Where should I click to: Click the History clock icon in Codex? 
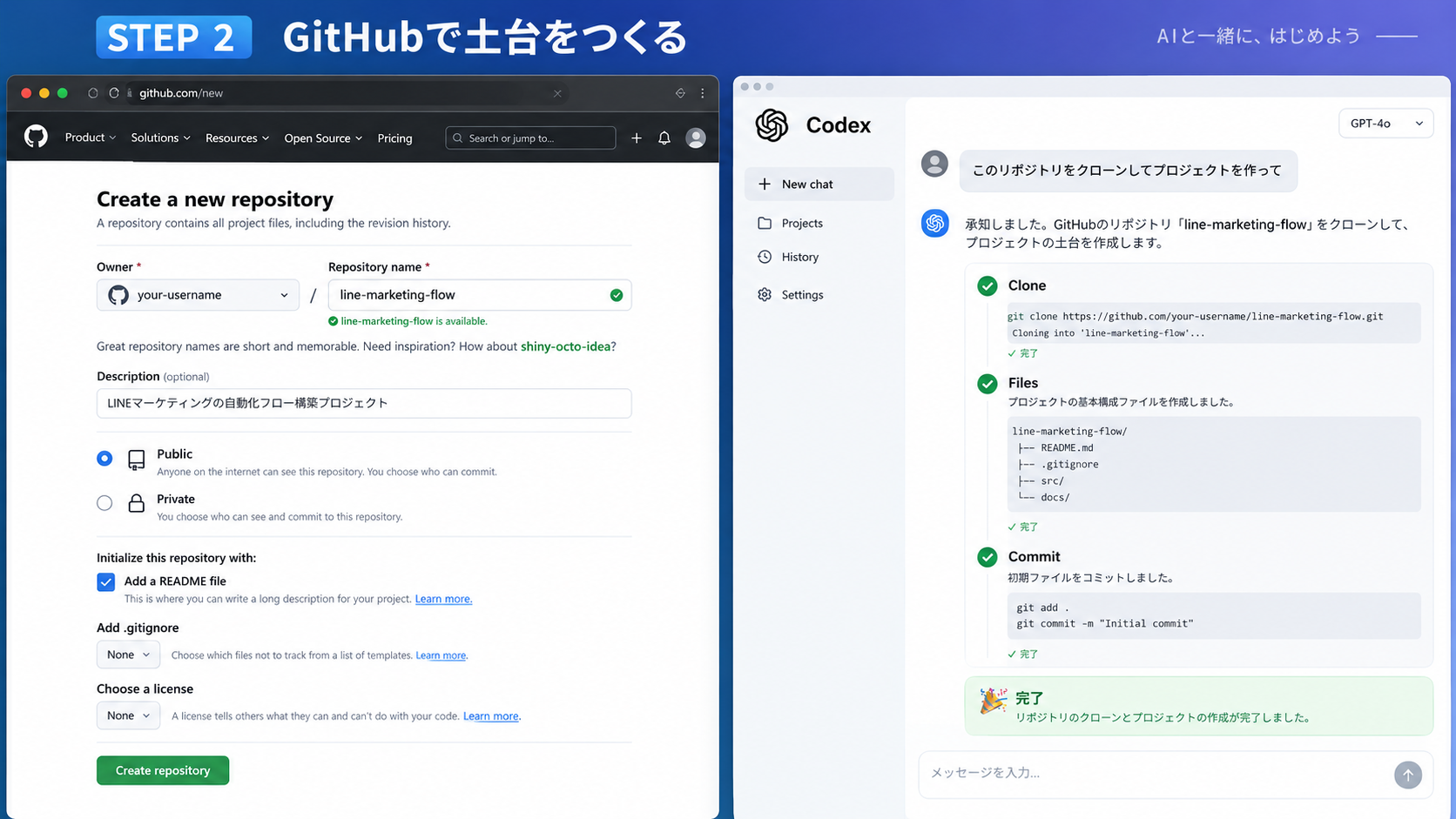point(765,257)
